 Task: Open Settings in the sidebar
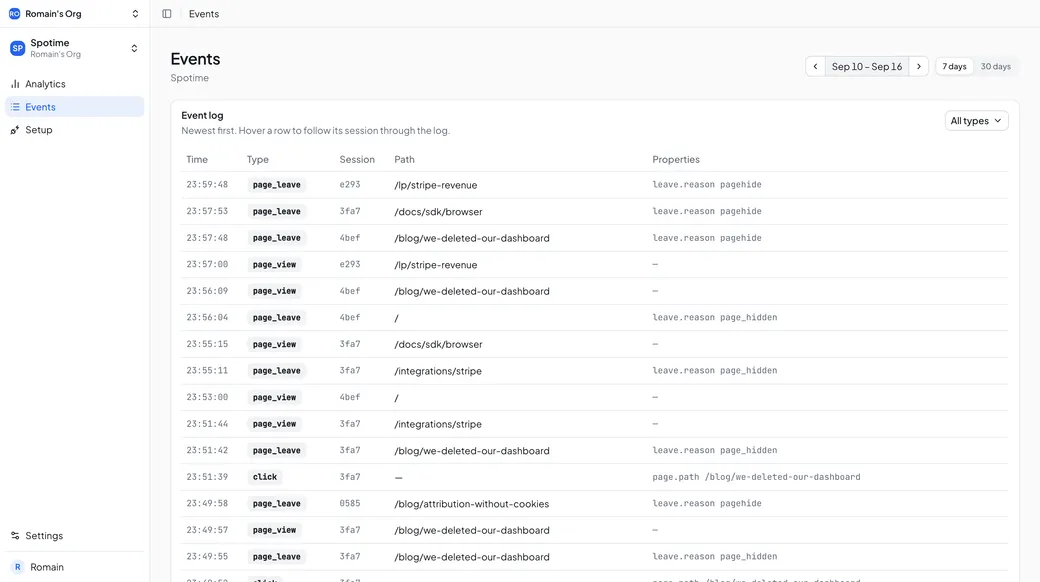74,536
